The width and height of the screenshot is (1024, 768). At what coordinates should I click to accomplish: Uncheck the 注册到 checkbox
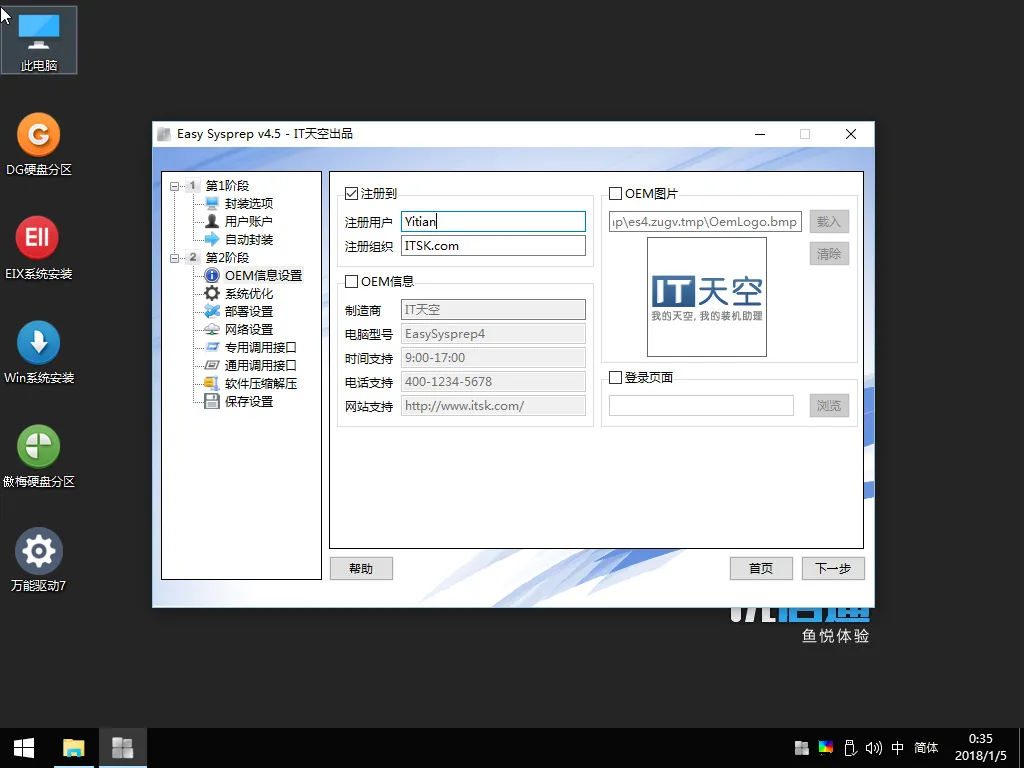pyautogui.click(x=351, y=193)
